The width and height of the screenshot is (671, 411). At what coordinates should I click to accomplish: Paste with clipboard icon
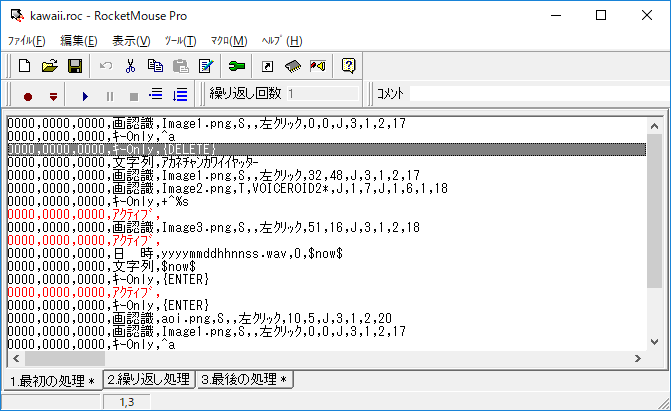click(181, 66)
